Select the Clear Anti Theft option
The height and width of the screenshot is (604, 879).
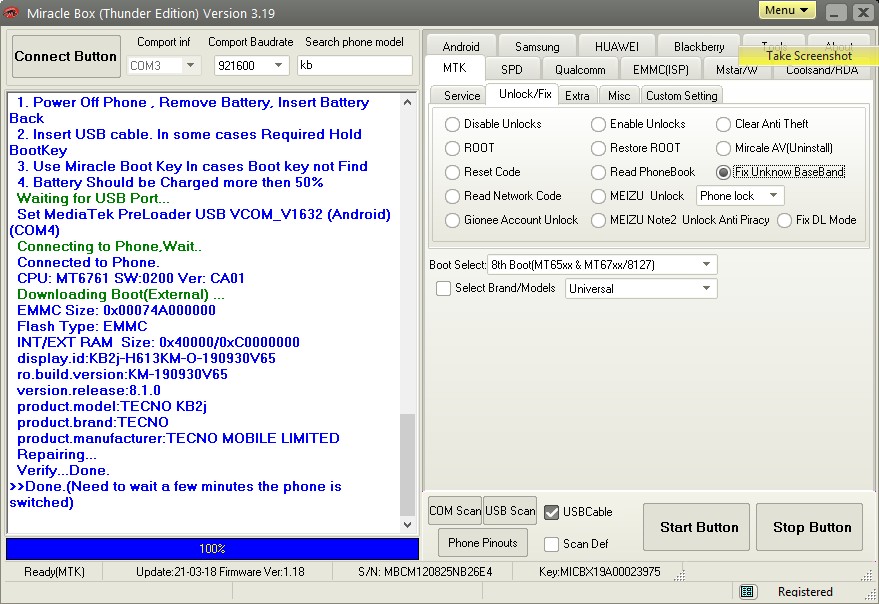(x=723, y=124)
